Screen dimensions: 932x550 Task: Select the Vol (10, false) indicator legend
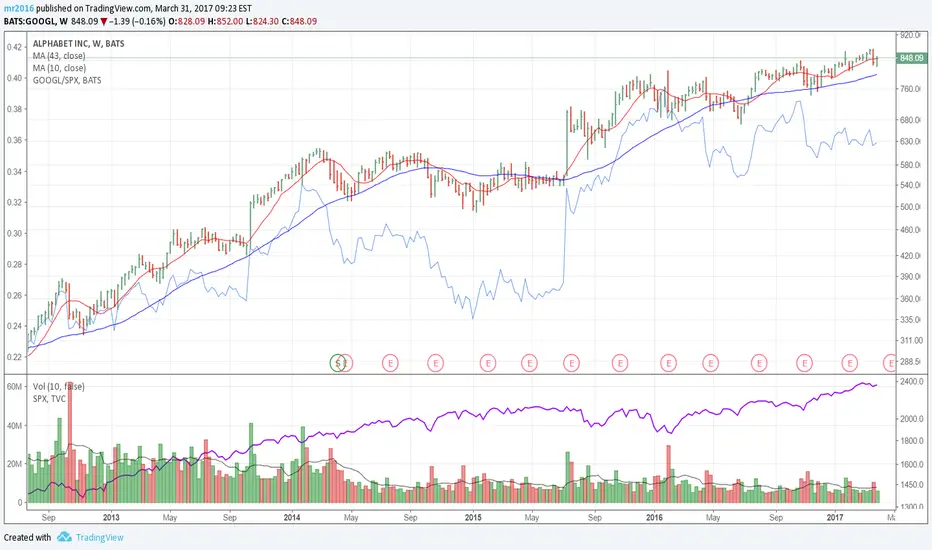click(x=58, y=386)
